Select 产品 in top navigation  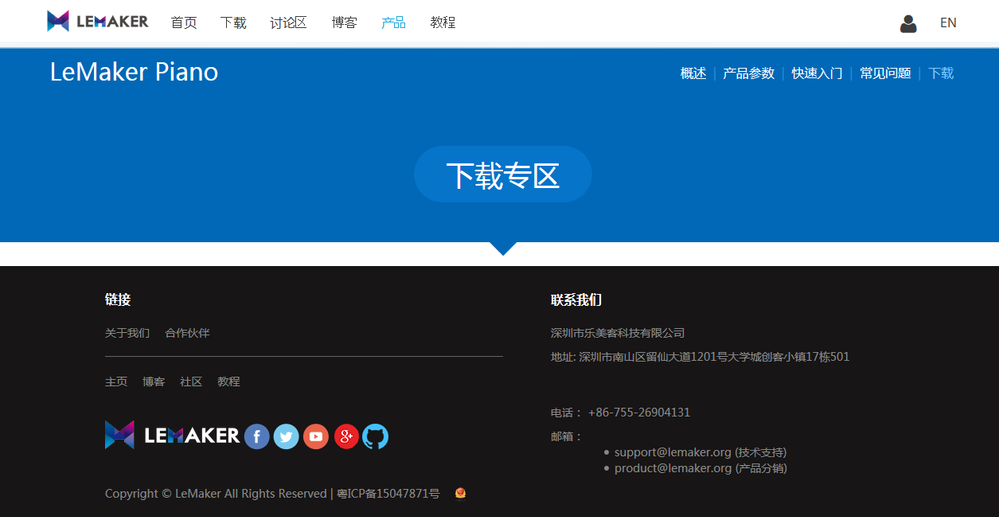coord(393,23)
